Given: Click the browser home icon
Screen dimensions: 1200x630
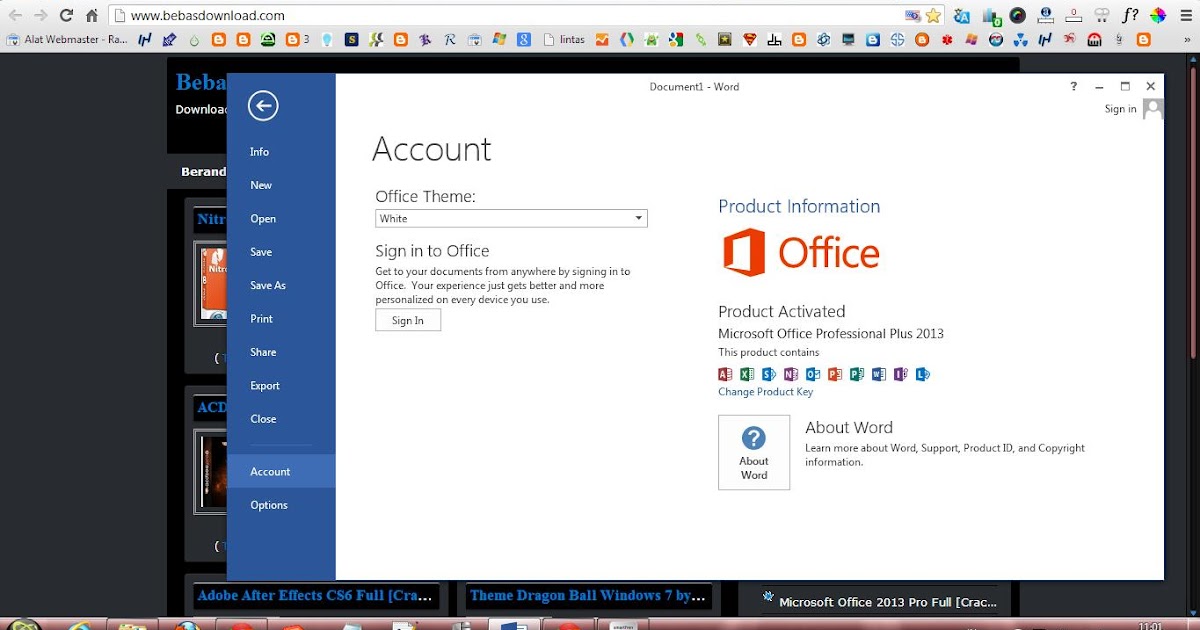Looking at the screenshot, I should 92,15.
